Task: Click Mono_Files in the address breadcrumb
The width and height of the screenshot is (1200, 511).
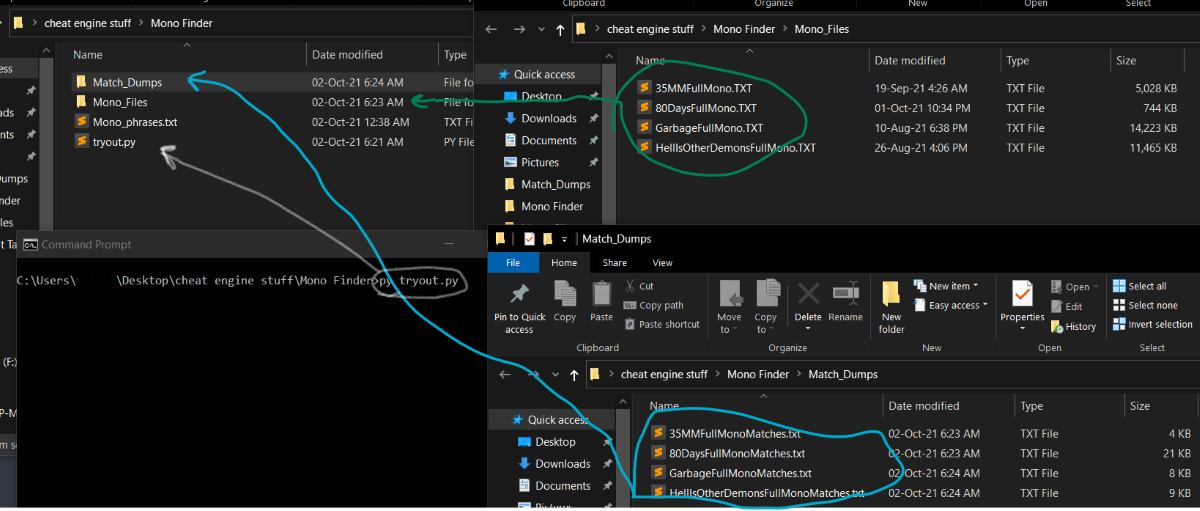Action: tap(821, 29)
